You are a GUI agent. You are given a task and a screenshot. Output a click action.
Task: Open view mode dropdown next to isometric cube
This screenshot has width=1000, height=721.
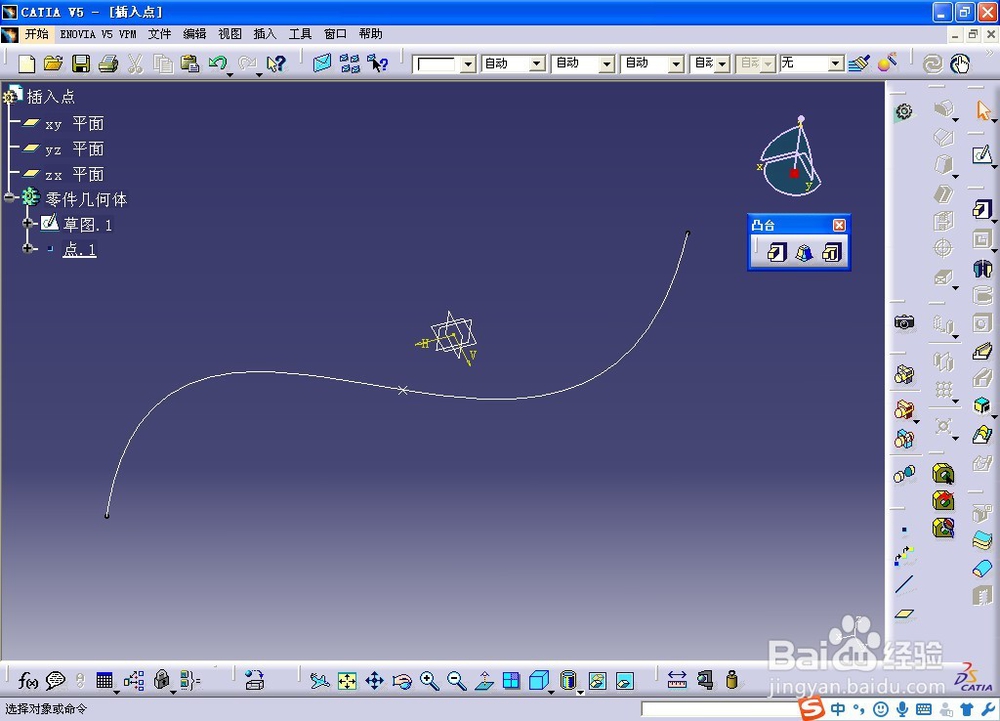click(x=551, y=692)
